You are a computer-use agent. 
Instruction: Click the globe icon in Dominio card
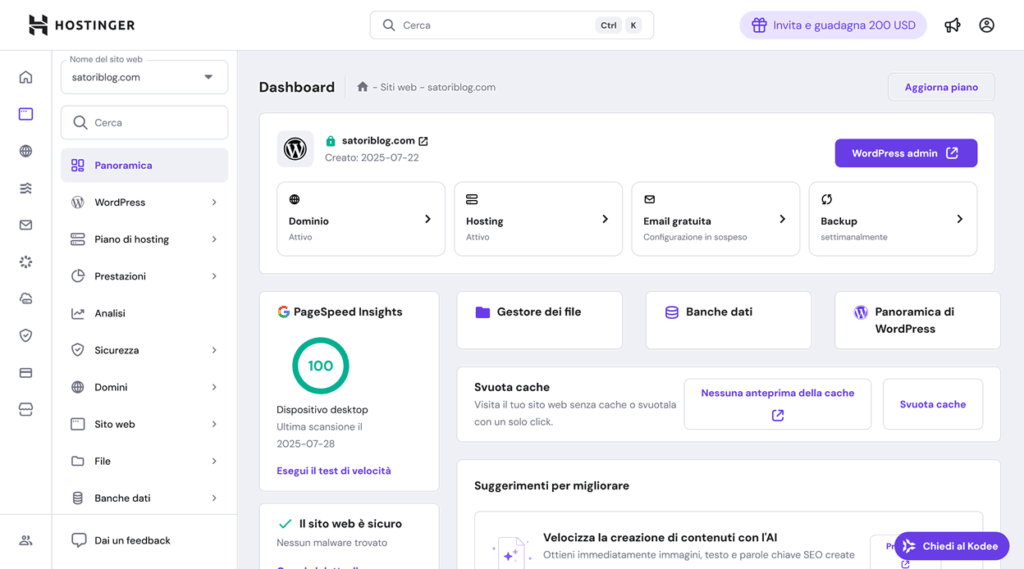click(x=295, y=199)
